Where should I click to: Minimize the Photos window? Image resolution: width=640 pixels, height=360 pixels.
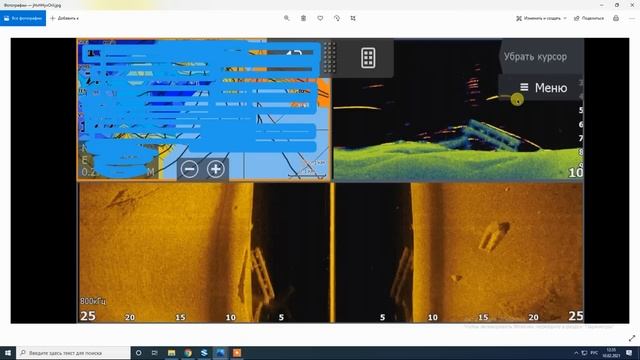tap(602, 5)
